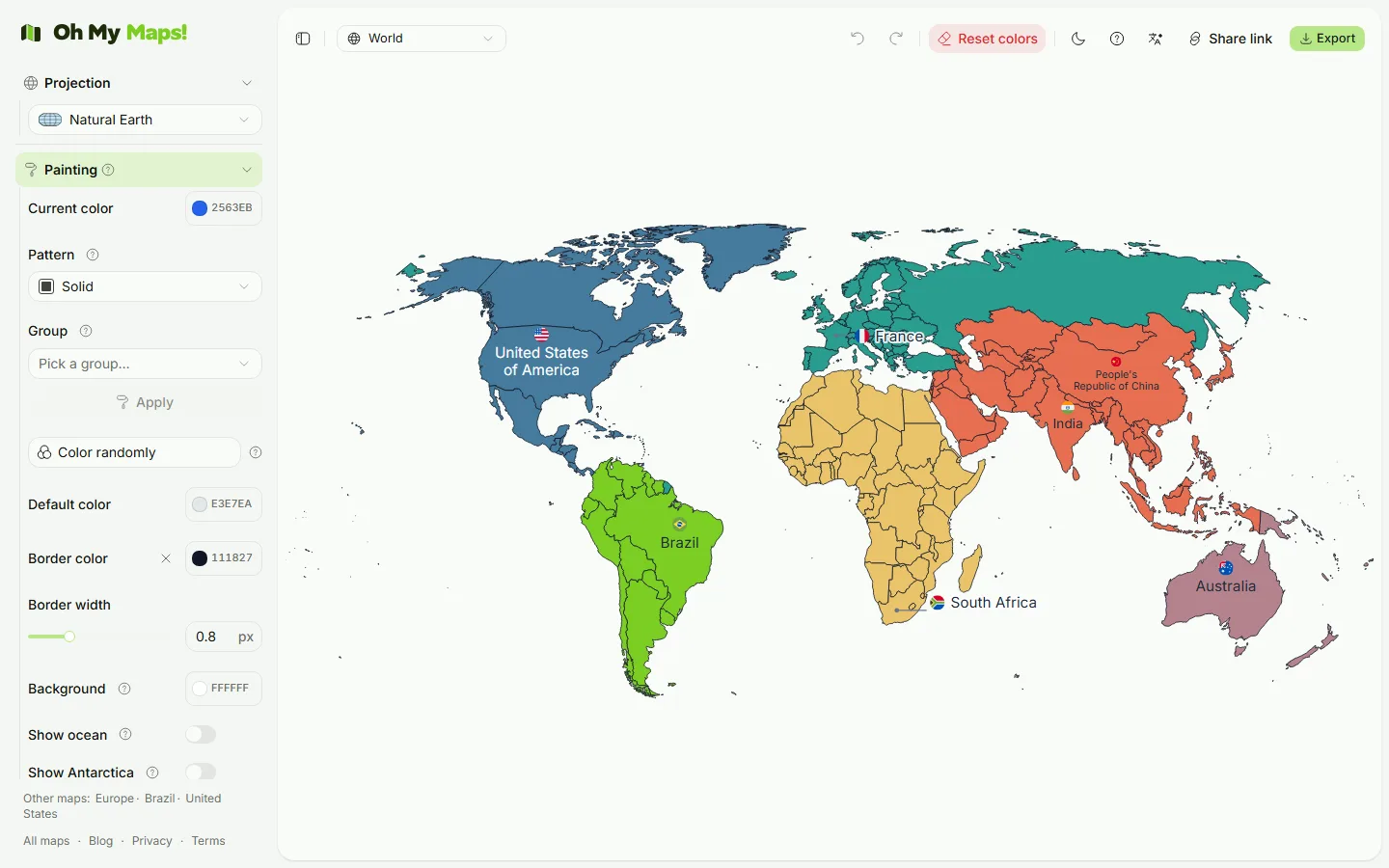Enable the Show Antarctica toggle

[201, 773]
